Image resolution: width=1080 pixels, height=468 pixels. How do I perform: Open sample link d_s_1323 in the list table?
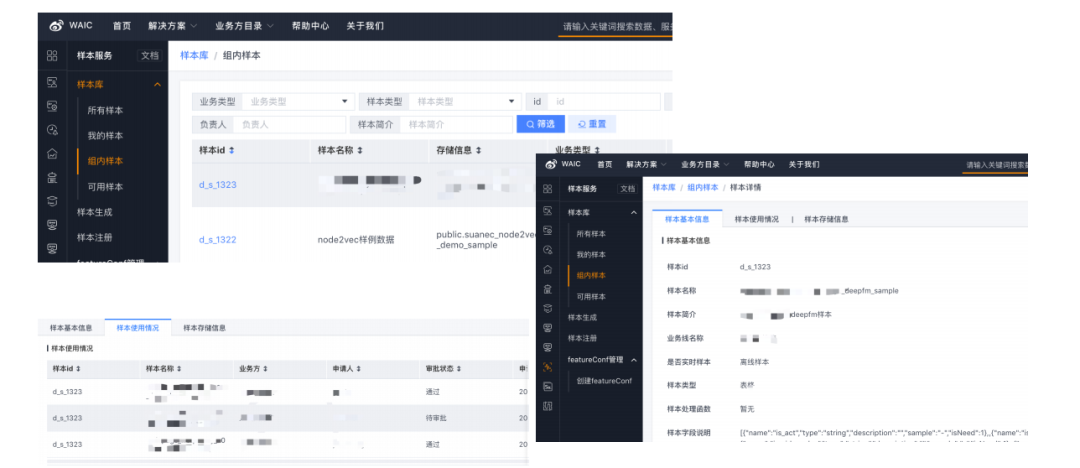[x=218, y=185]
